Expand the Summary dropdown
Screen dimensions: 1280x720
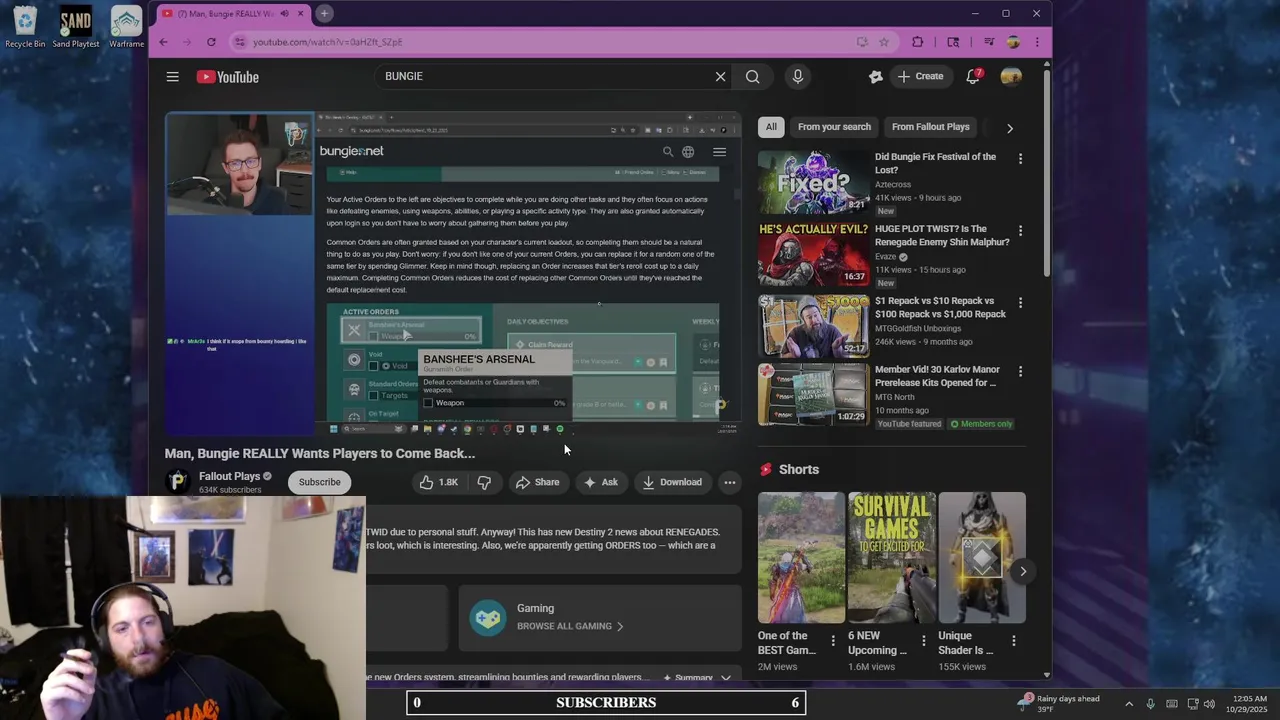[x=697, y=678]
